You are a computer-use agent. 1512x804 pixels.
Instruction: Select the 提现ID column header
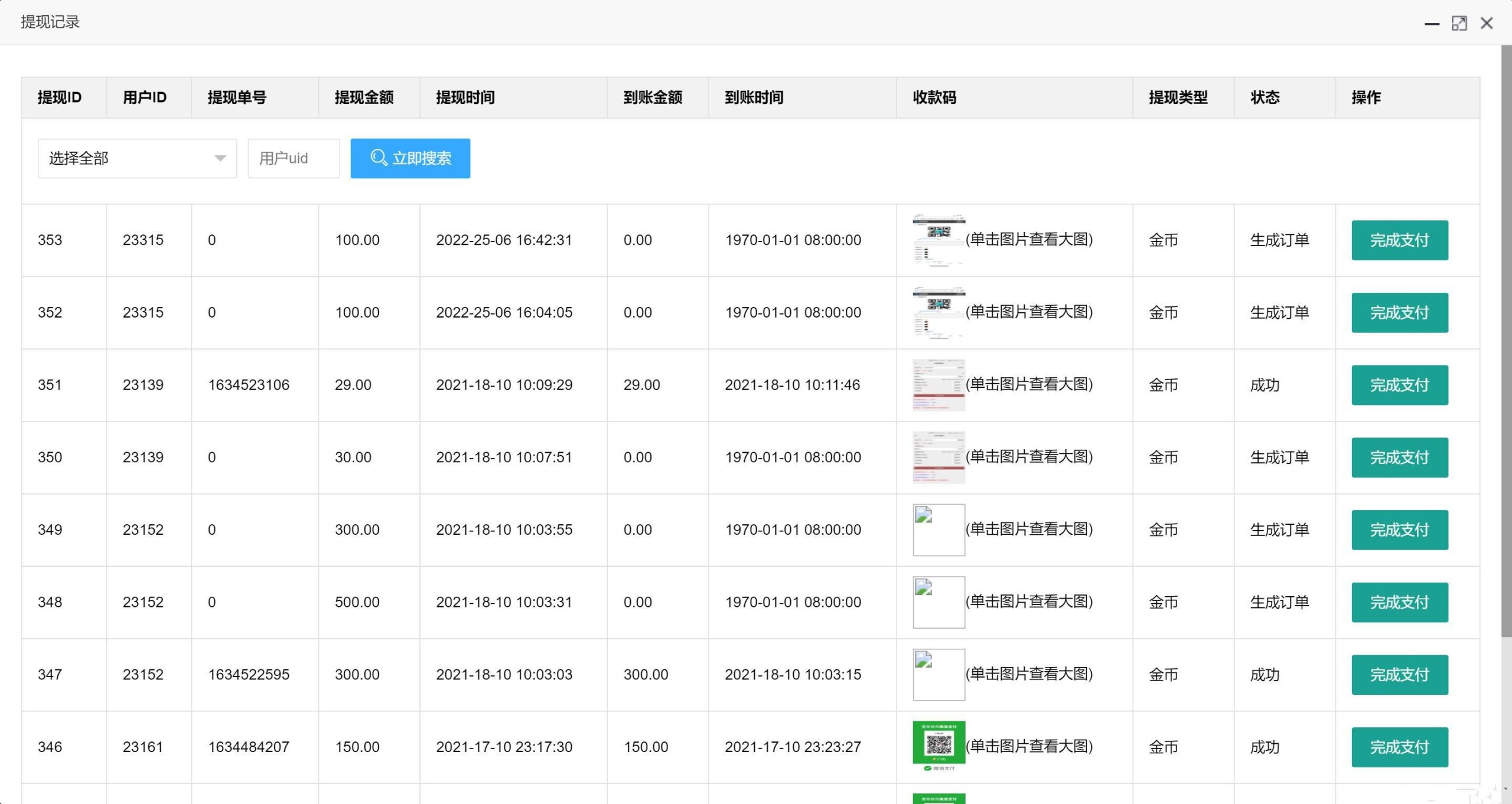(59, 97)
